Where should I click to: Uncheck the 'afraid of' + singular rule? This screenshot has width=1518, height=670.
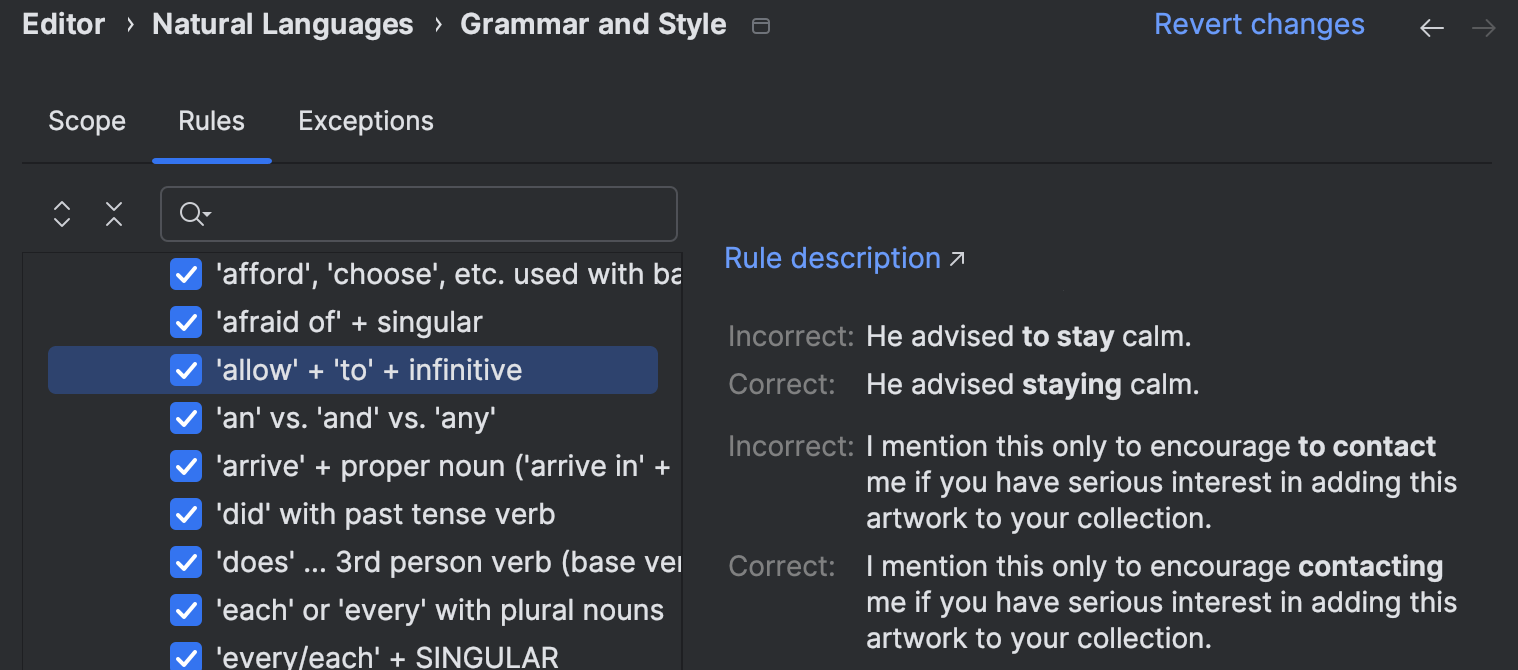click(186, 322)
